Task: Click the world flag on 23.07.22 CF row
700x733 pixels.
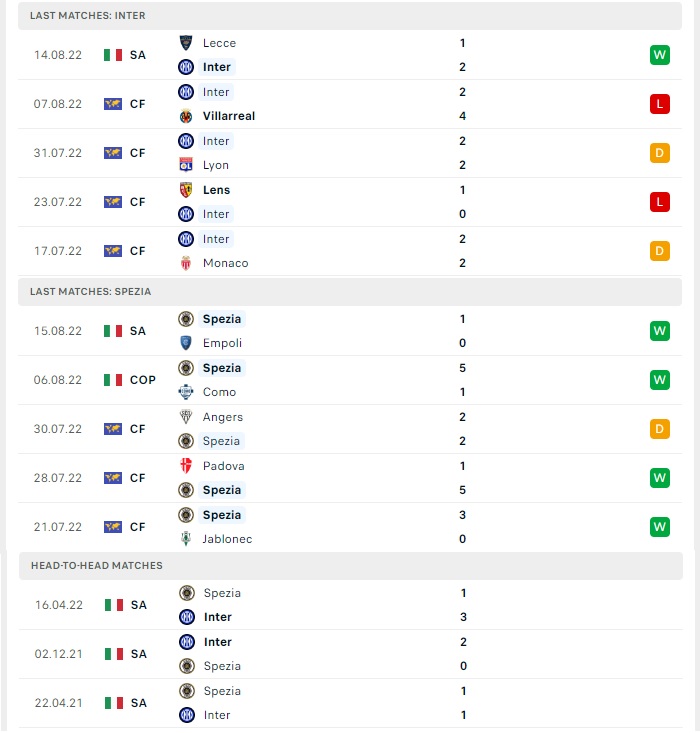Action: tap(113, 202)
